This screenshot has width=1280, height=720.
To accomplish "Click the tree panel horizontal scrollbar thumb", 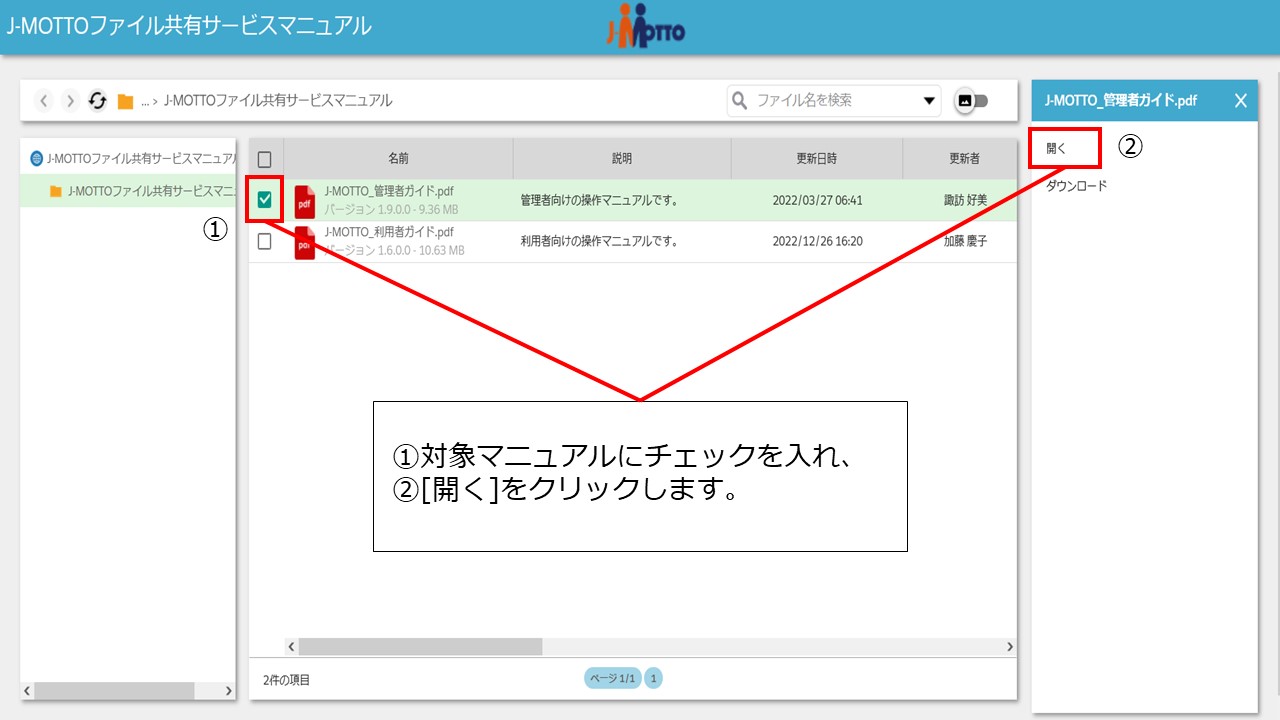I will pyautogui.click(x=113, y=691).
